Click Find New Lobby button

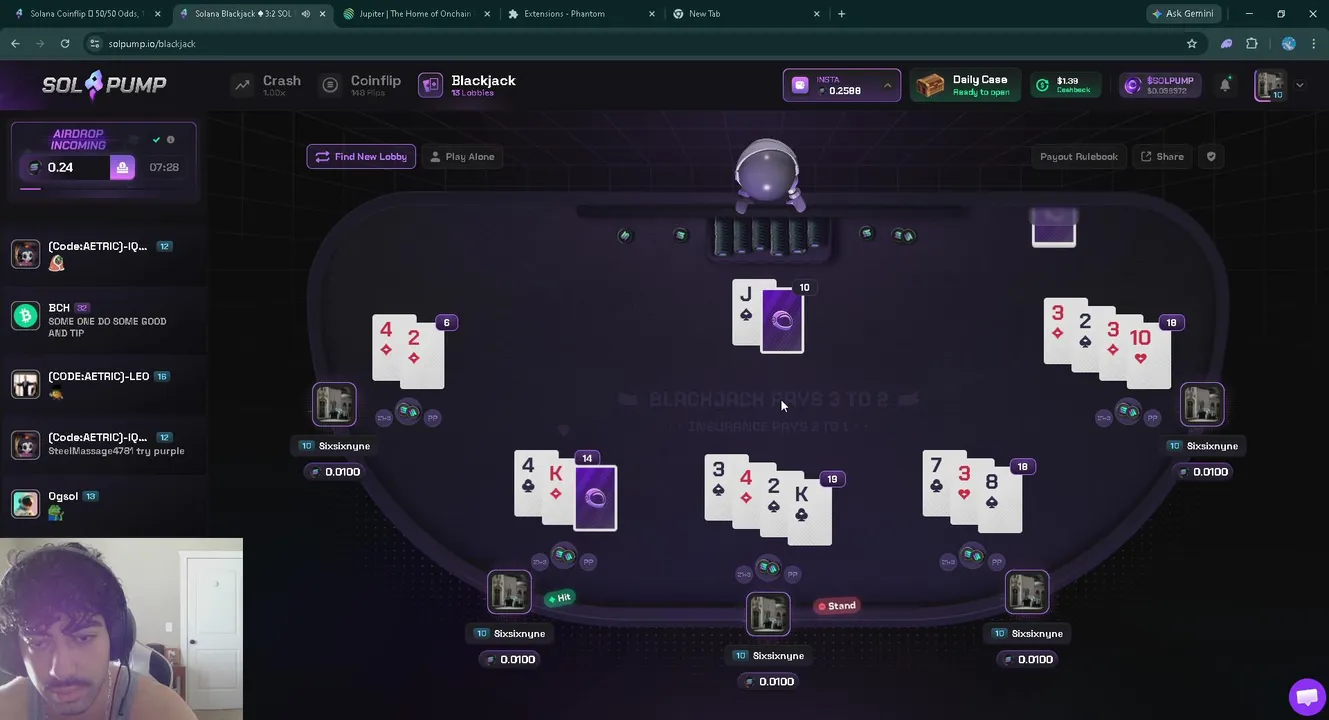point(361,157)
